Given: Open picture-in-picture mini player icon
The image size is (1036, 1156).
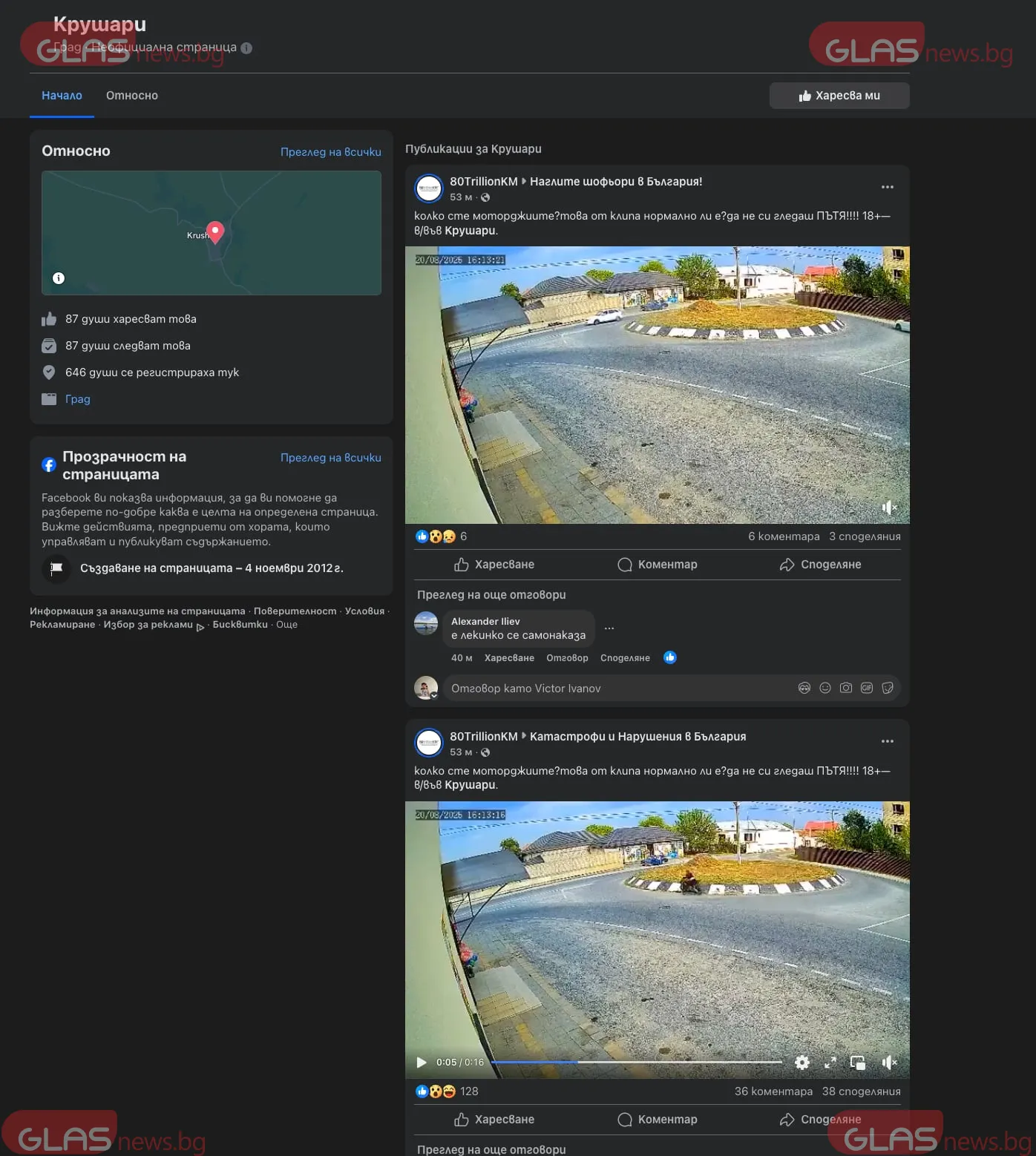Looking at the screenshot, I should pos(857,1063).
